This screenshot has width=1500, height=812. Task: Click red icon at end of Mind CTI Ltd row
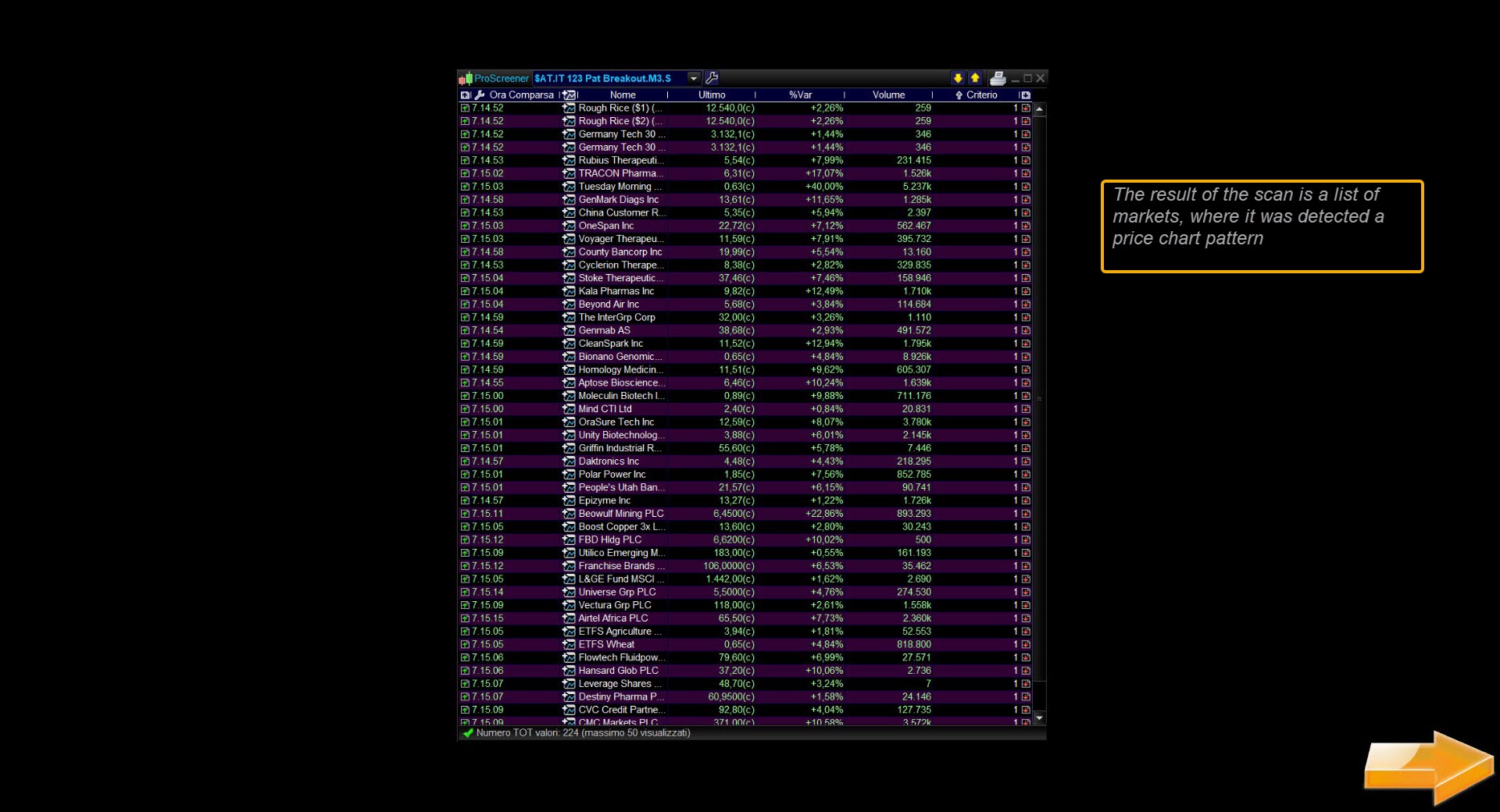click(1026, 409)
